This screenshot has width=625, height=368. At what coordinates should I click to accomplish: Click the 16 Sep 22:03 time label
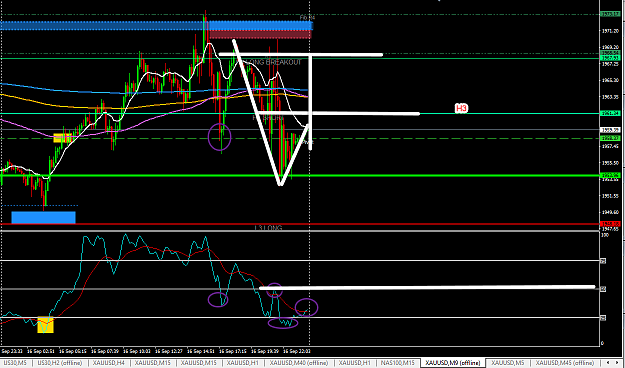297,352
